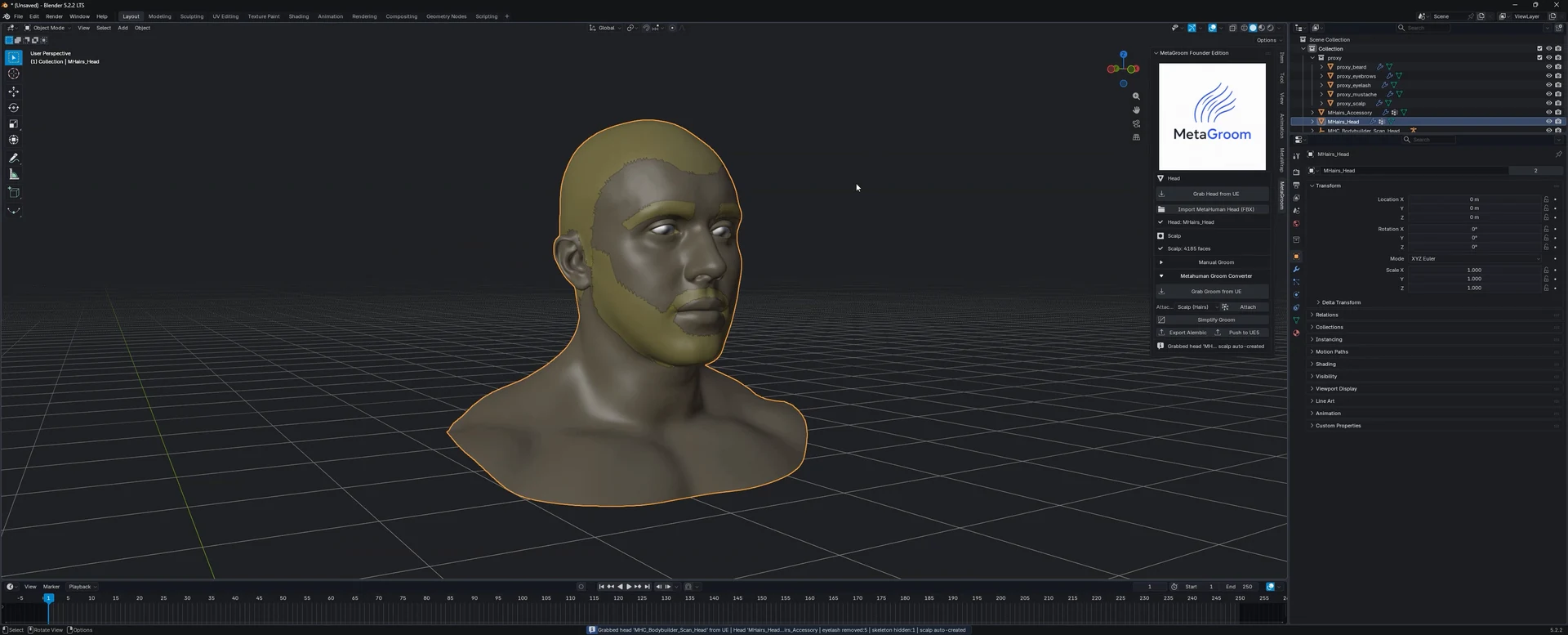Open the MetaGroom sidebar tab
The image size is (1568, 635).
(1281, 196)
